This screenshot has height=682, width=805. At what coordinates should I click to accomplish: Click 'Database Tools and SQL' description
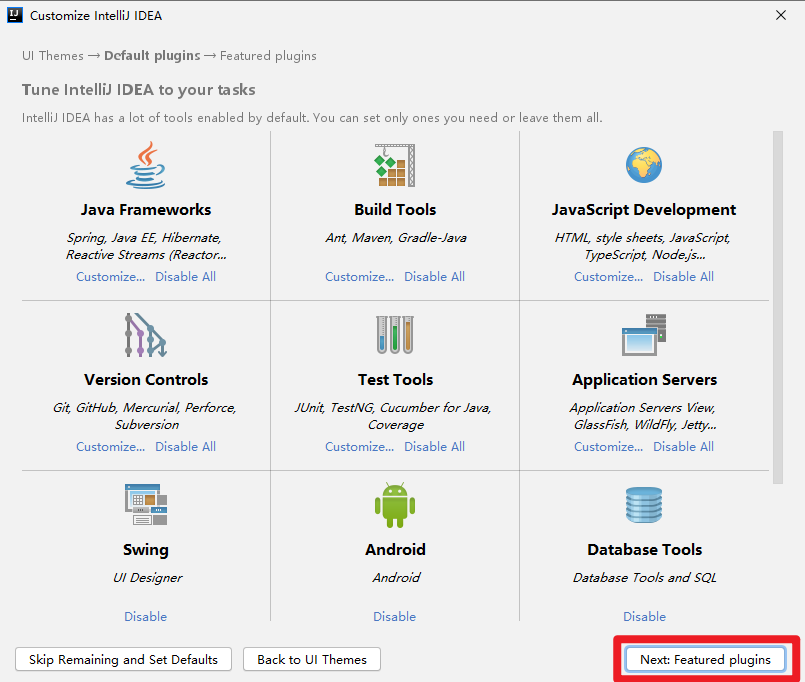tap(644, 578)
